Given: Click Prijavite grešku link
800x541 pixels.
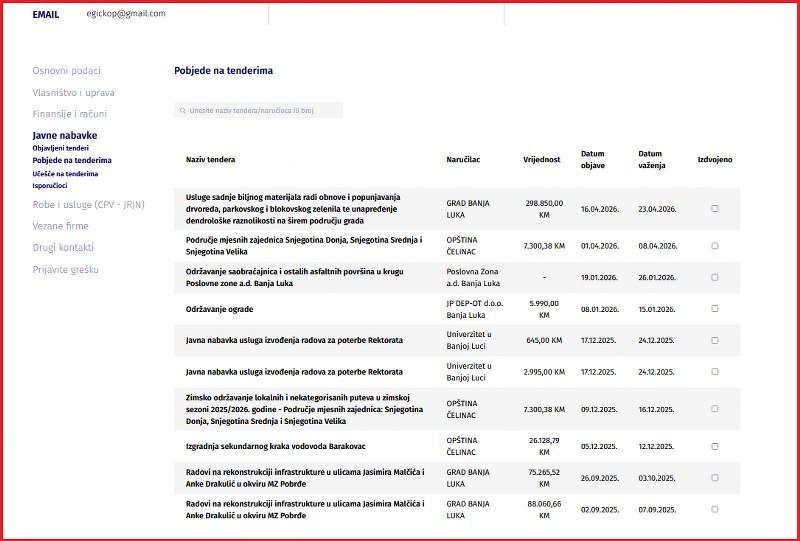Looking at the screenshot, I should (x=65, y=269).
